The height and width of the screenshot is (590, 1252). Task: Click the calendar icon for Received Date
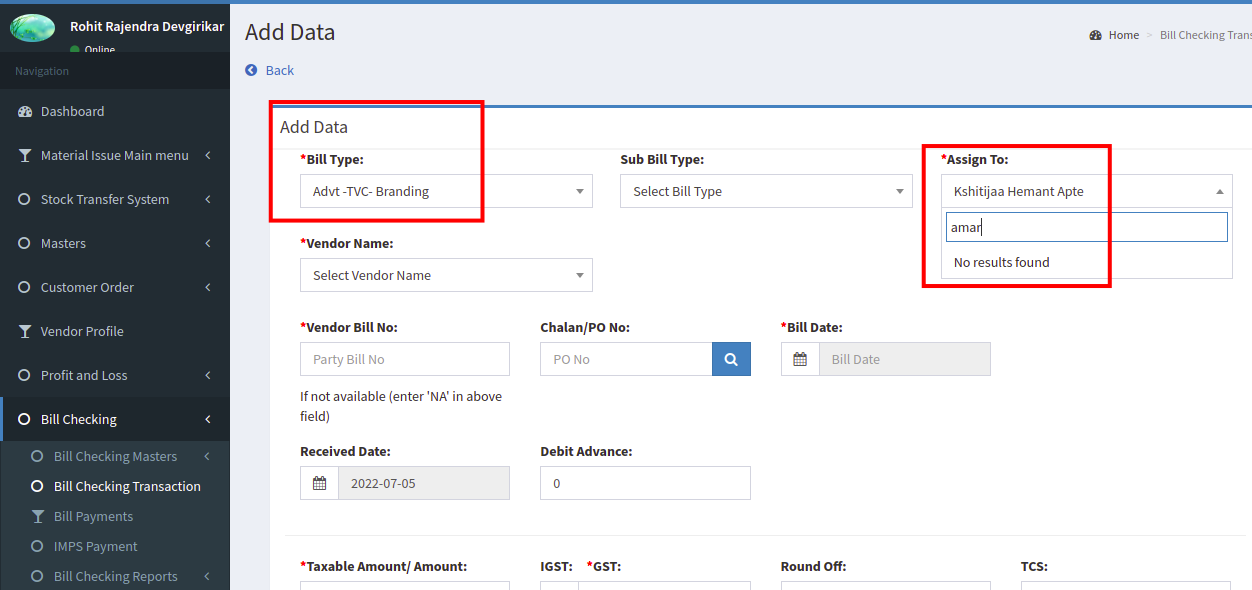(319, 483)
